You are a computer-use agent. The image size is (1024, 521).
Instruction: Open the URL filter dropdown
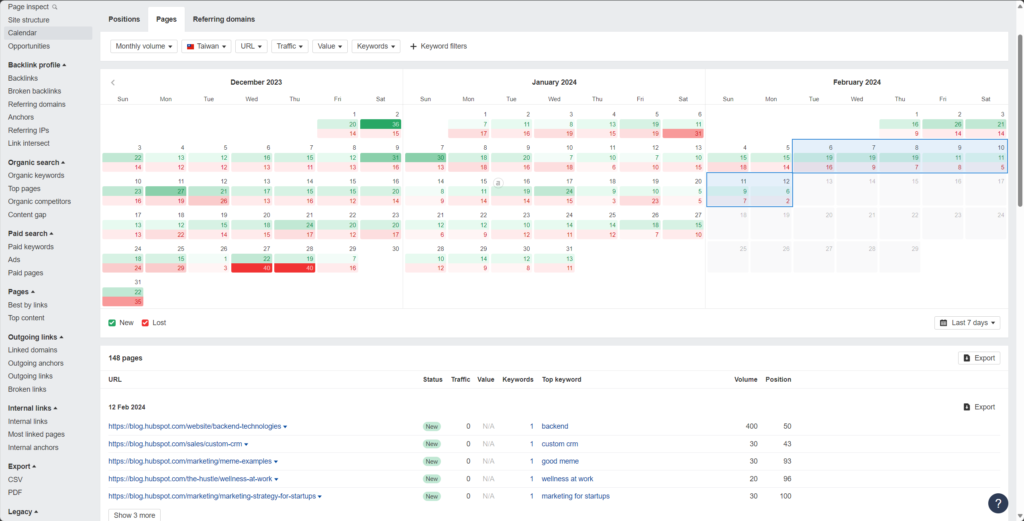(251, 46)
